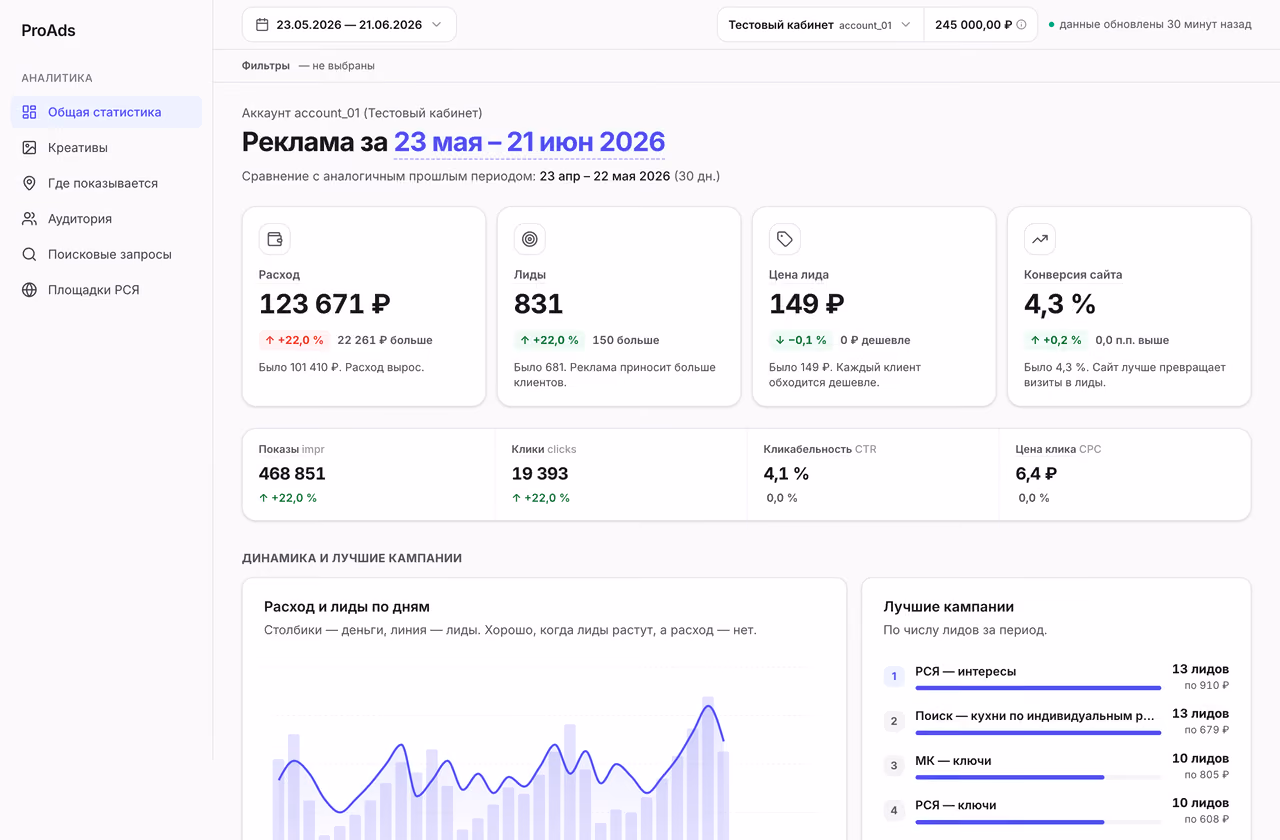Click the calendar icon in date picker
This screenshot has width=1280, height=840.
point(262,25)
